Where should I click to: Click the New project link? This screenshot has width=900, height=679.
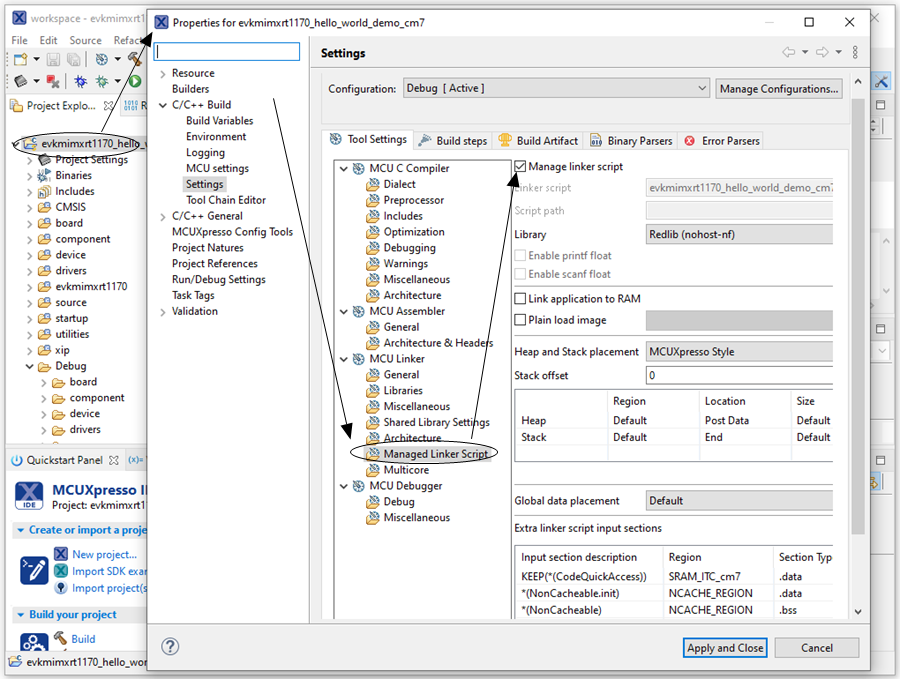[x=104, y=554]
